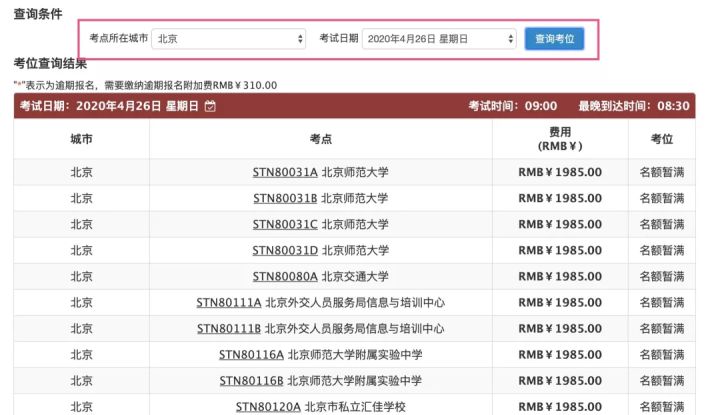The width and height of the screenshot is (720, 415).
Task: Open test center link STN80031C
Action: [x=285, y=224]
